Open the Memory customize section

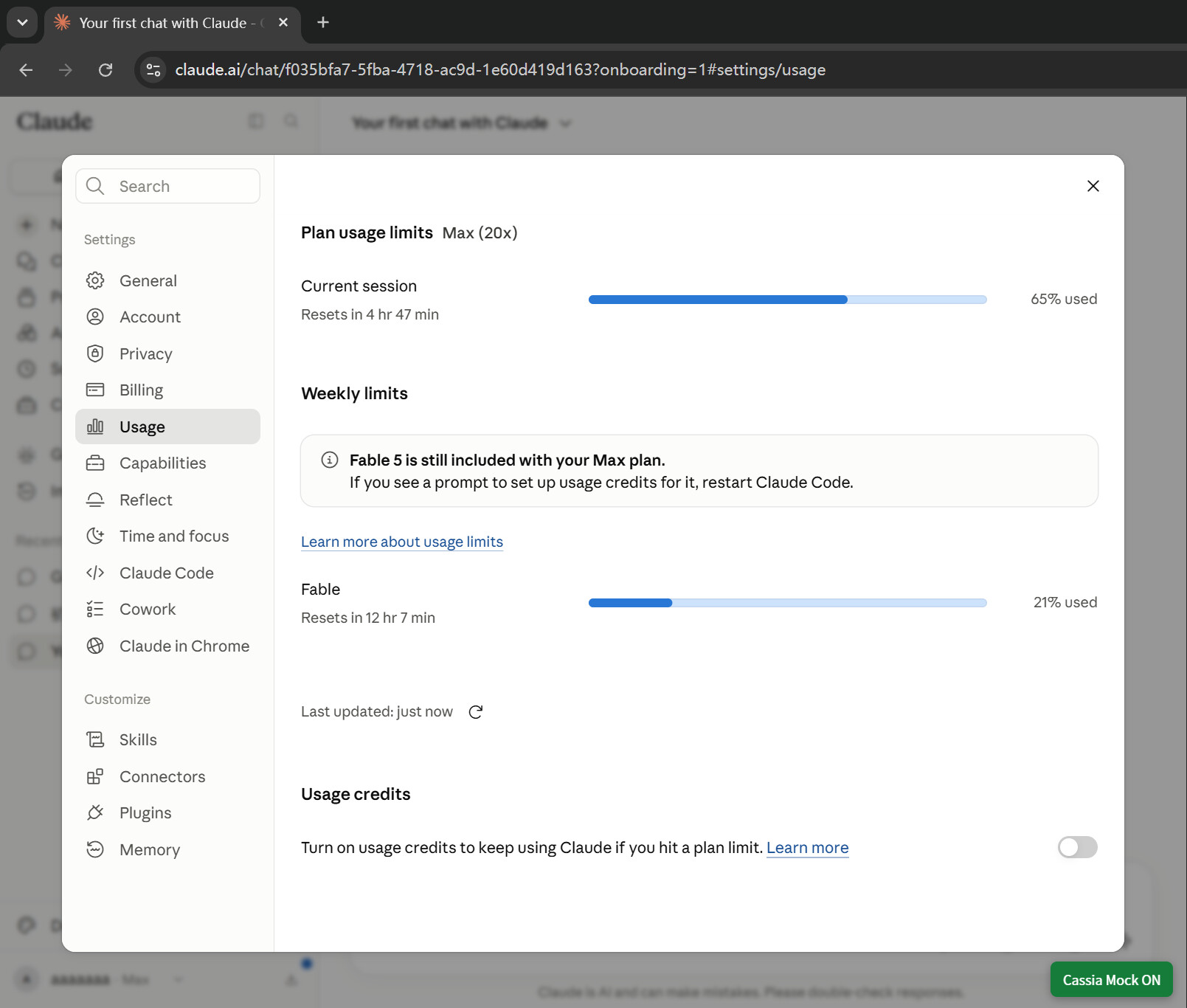(x=167, y=849)
